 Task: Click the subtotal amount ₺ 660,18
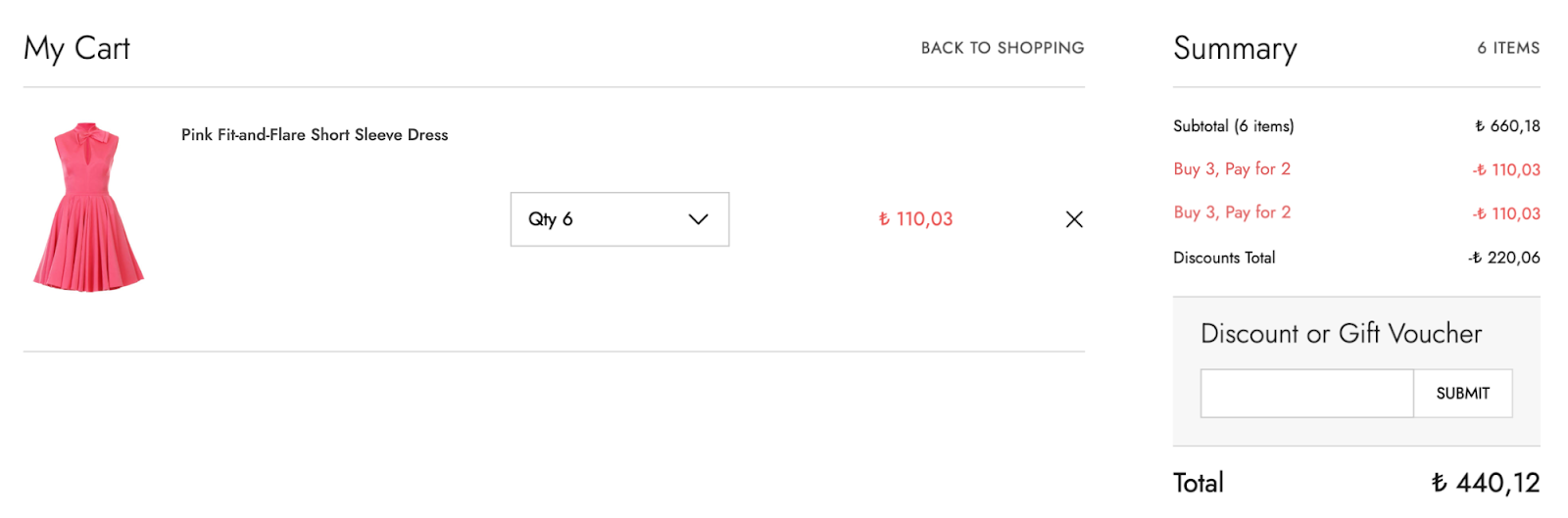[1507, 126]
